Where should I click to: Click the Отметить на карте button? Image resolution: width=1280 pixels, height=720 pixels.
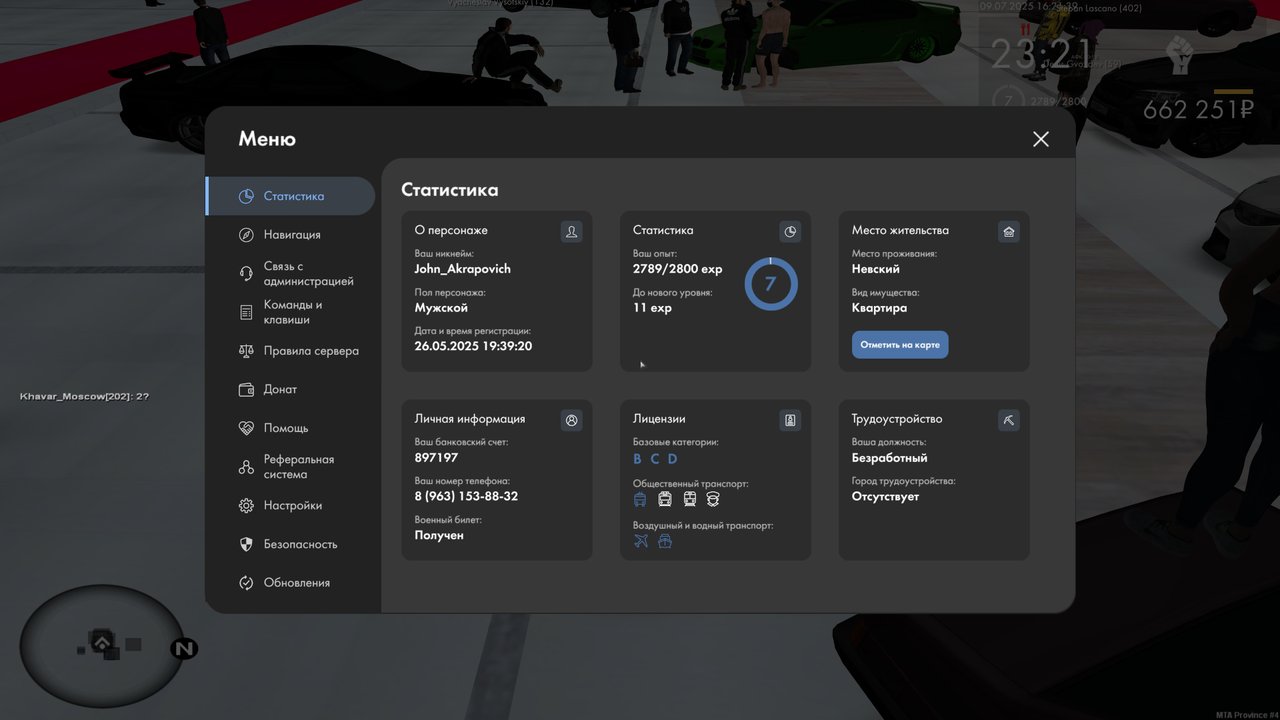[x=900, y=345]
